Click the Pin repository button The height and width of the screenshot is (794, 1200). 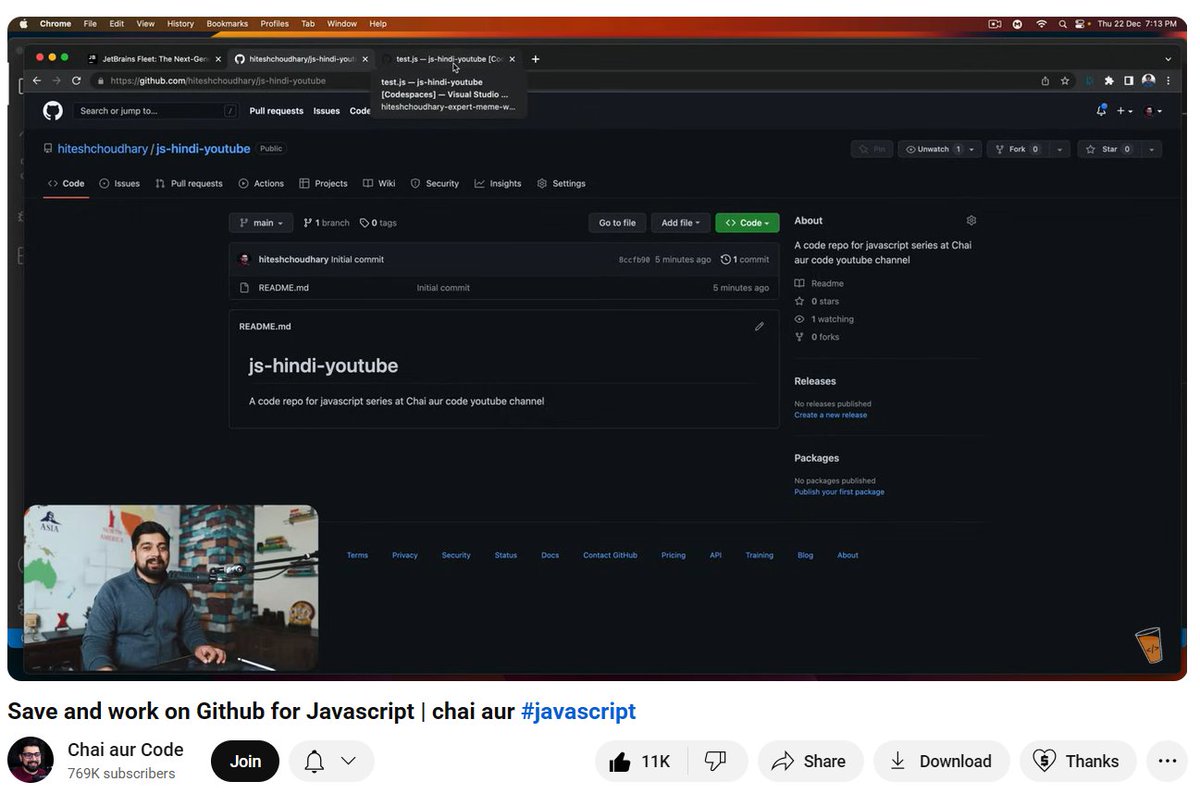tap(872, 149)
